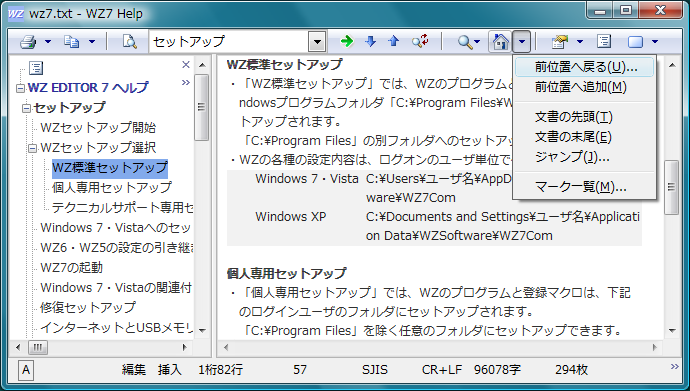Click content pane vertical scrollbar thumb
Image resolution: width=690 pixels, height=391 pixels.
click(x=672, y=187)
